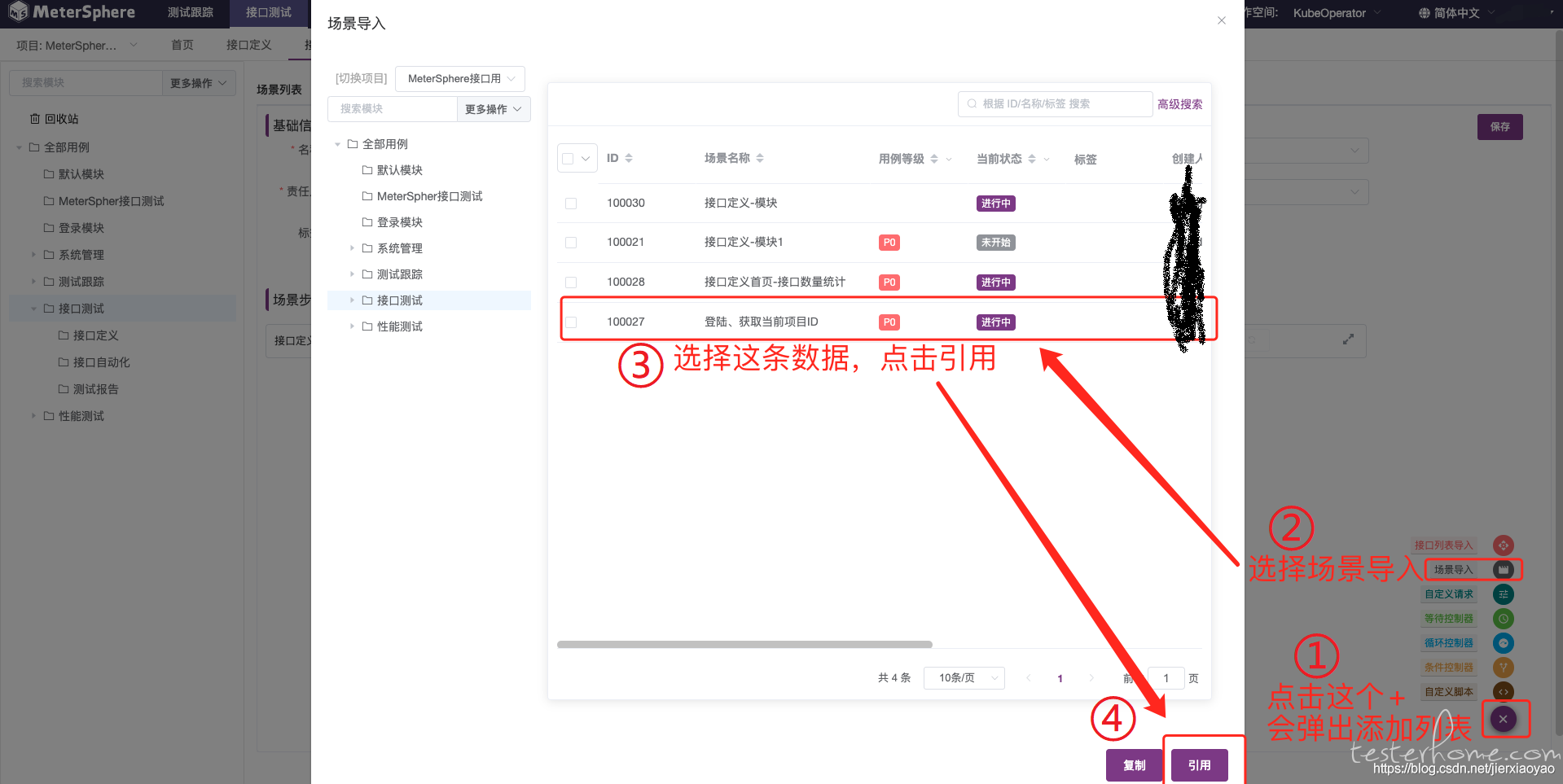Open the 更多操作 dropdown in the dialog
Image resolution: width=1563 pixels, height=784 pixels.
[x=494, y=109]
